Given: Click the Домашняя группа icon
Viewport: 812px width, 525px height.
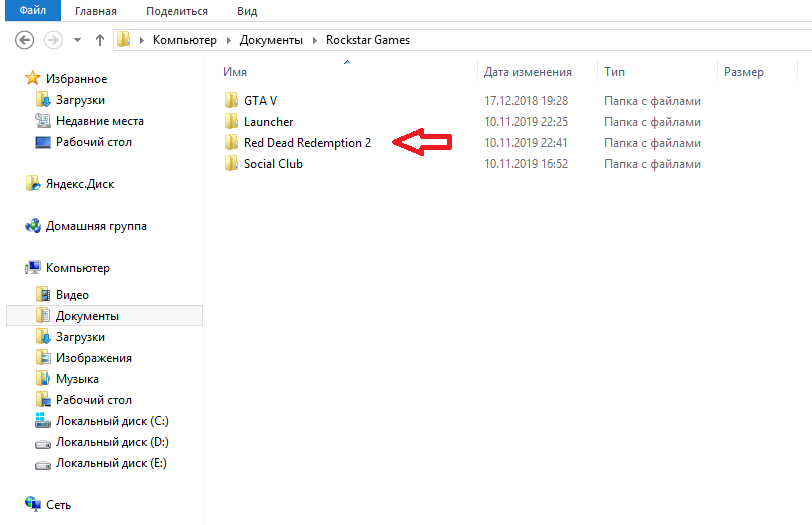Looking at the screenshot, I should pyautogui.click(x=33, y=226).
